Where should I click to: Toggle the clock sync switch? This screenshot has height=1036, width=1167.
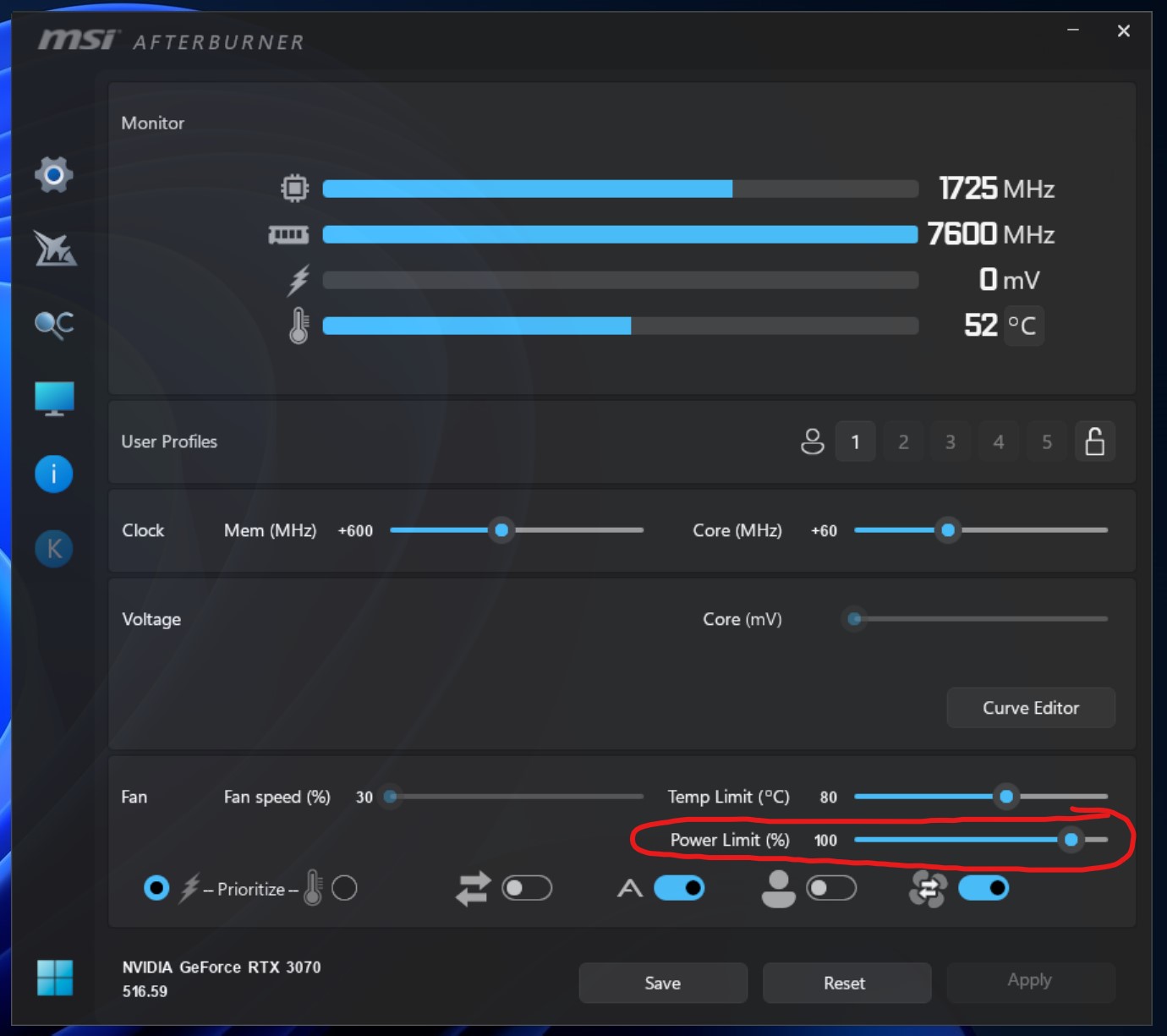pyautogui.click(x=527, y=888)
